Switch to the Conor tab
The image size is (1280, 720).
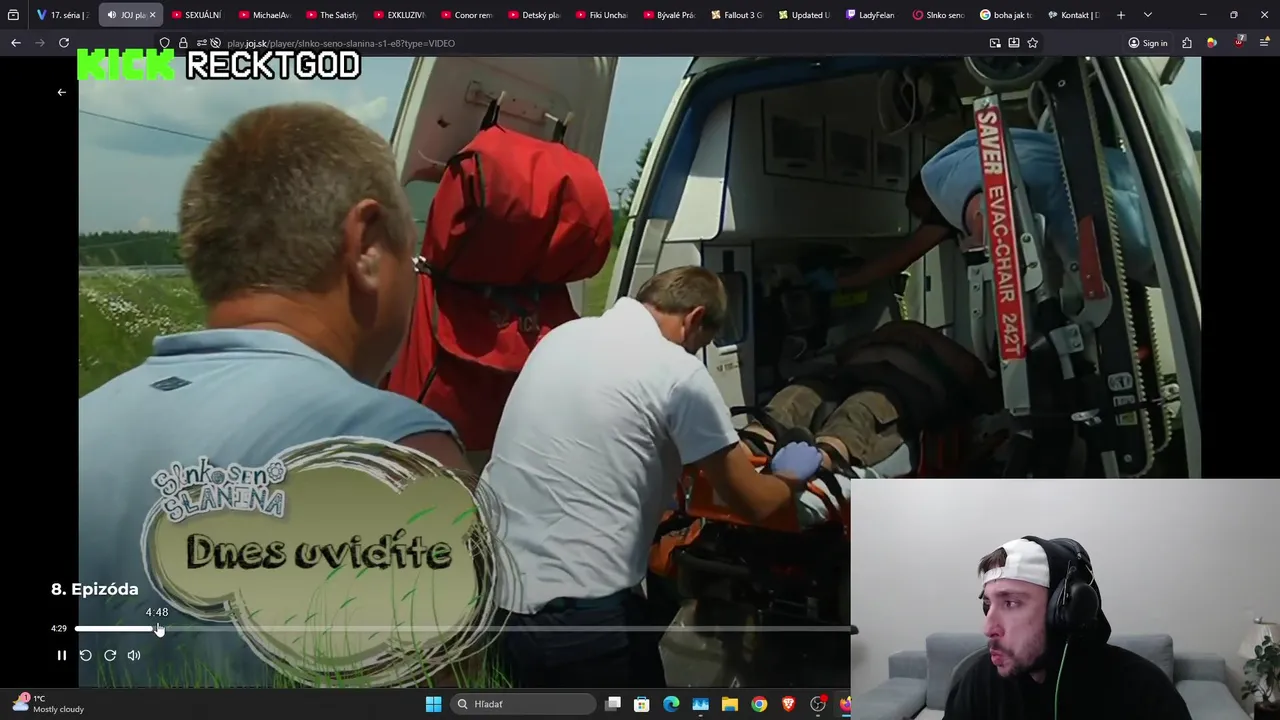pos(466,15)
